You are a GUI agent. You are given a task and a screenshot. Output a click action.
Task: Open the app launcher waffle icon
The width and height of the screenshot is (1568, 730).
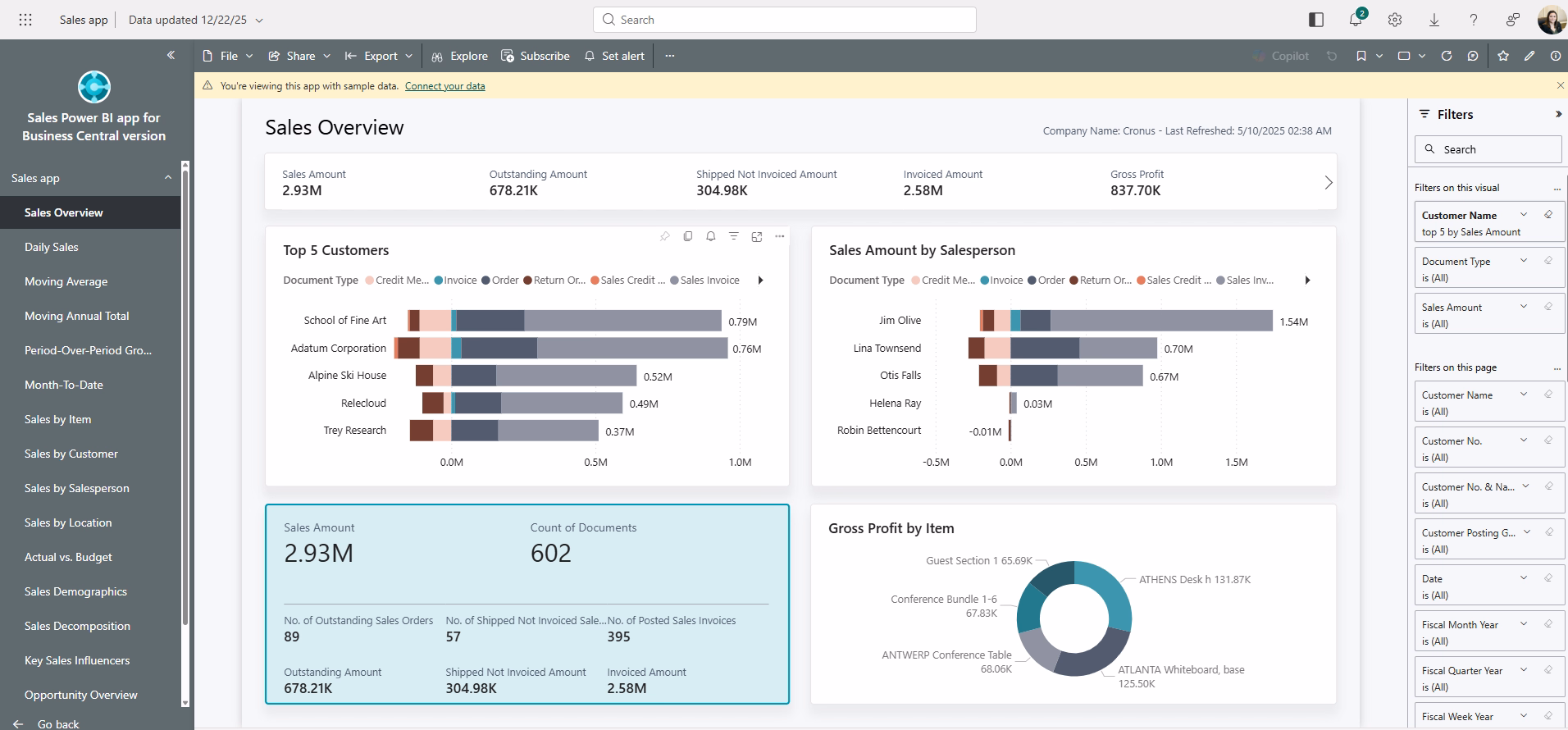(25, 20)
